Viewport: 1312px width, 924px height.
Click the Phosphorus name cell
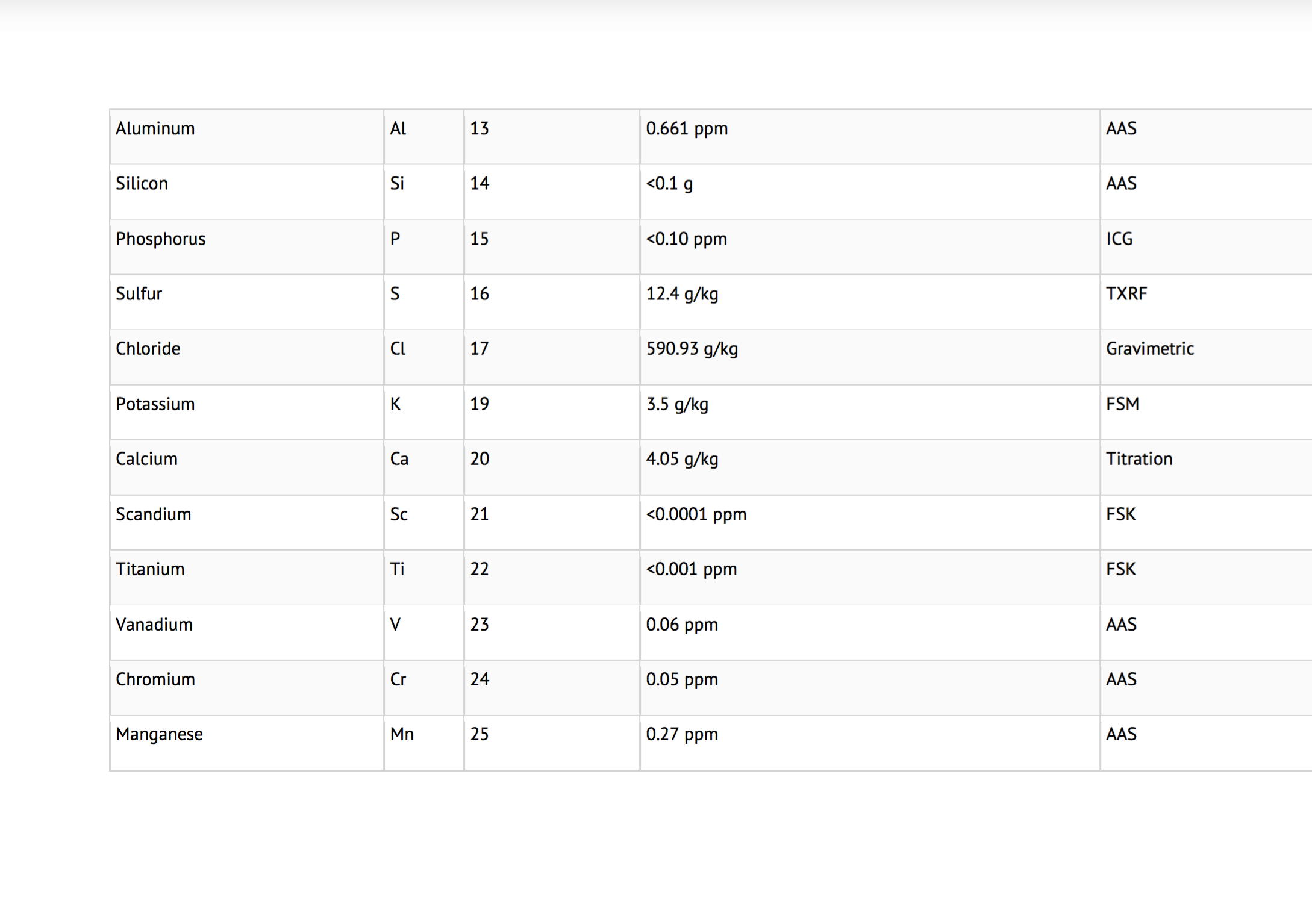161,239
